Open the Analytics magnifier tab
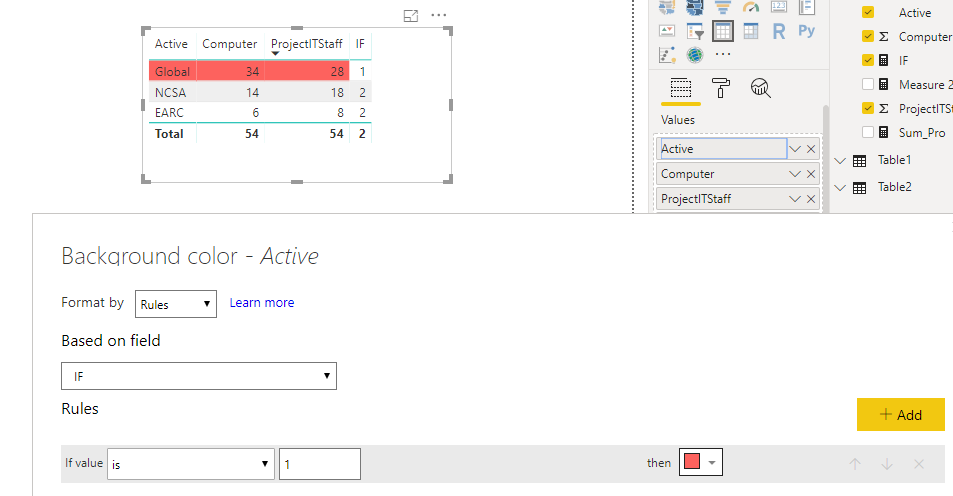This screenshot has height=496, width=953. (760, 88)
